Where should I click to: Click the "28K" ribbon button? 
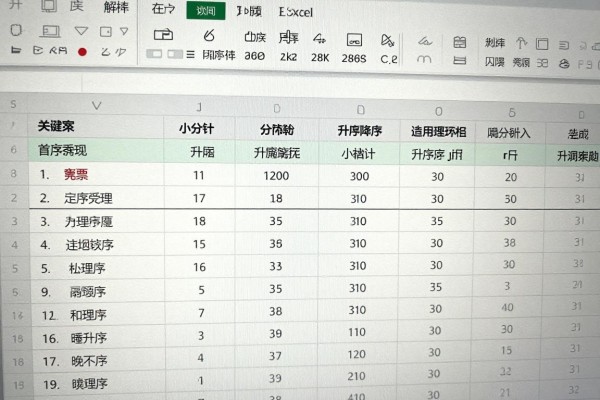pyautogui.click(x=320, y=57)
